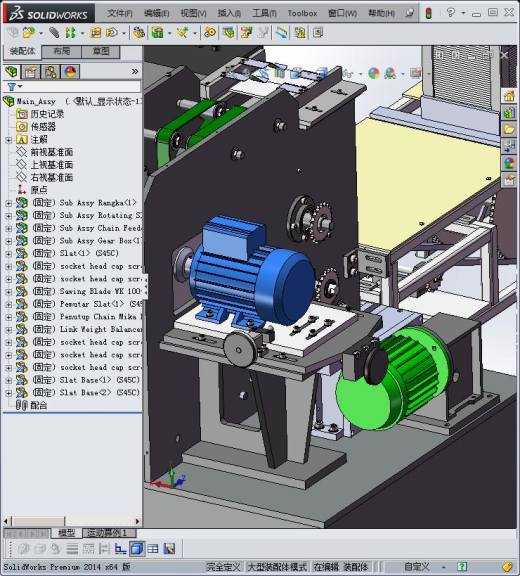The image size is (520, 576).
Task: Click the Linear Component Pattern icon
Action: tap(70, 33)
